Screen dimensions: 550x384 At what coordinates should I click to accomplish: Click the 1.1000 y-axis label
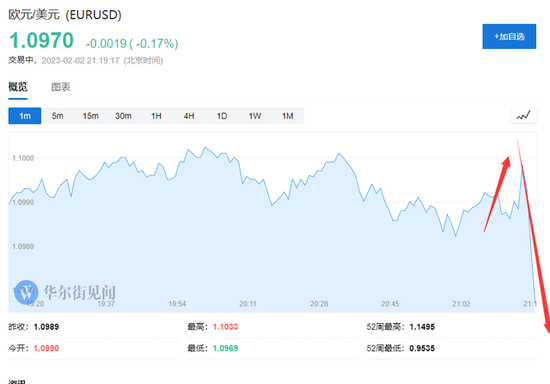click(x=23, y=158)
